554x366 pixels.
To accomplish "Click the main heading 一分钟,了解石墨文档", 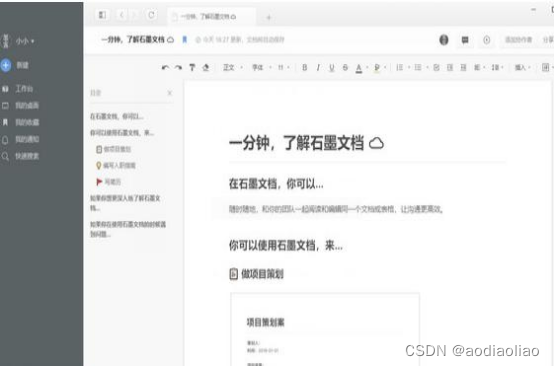I will tap(306, 143).
